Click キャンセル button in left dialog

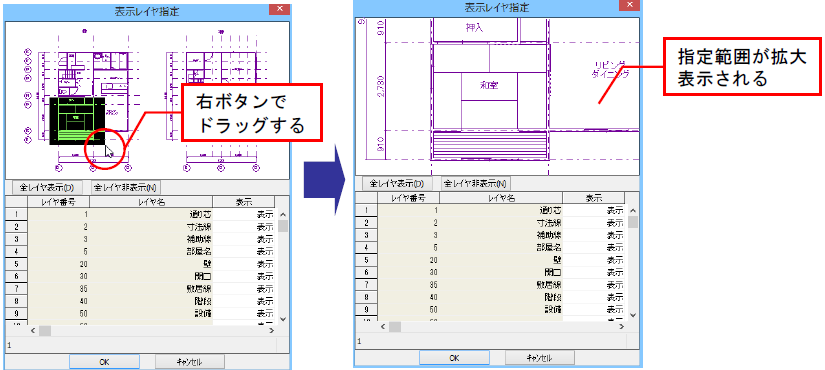pos(189,362)
